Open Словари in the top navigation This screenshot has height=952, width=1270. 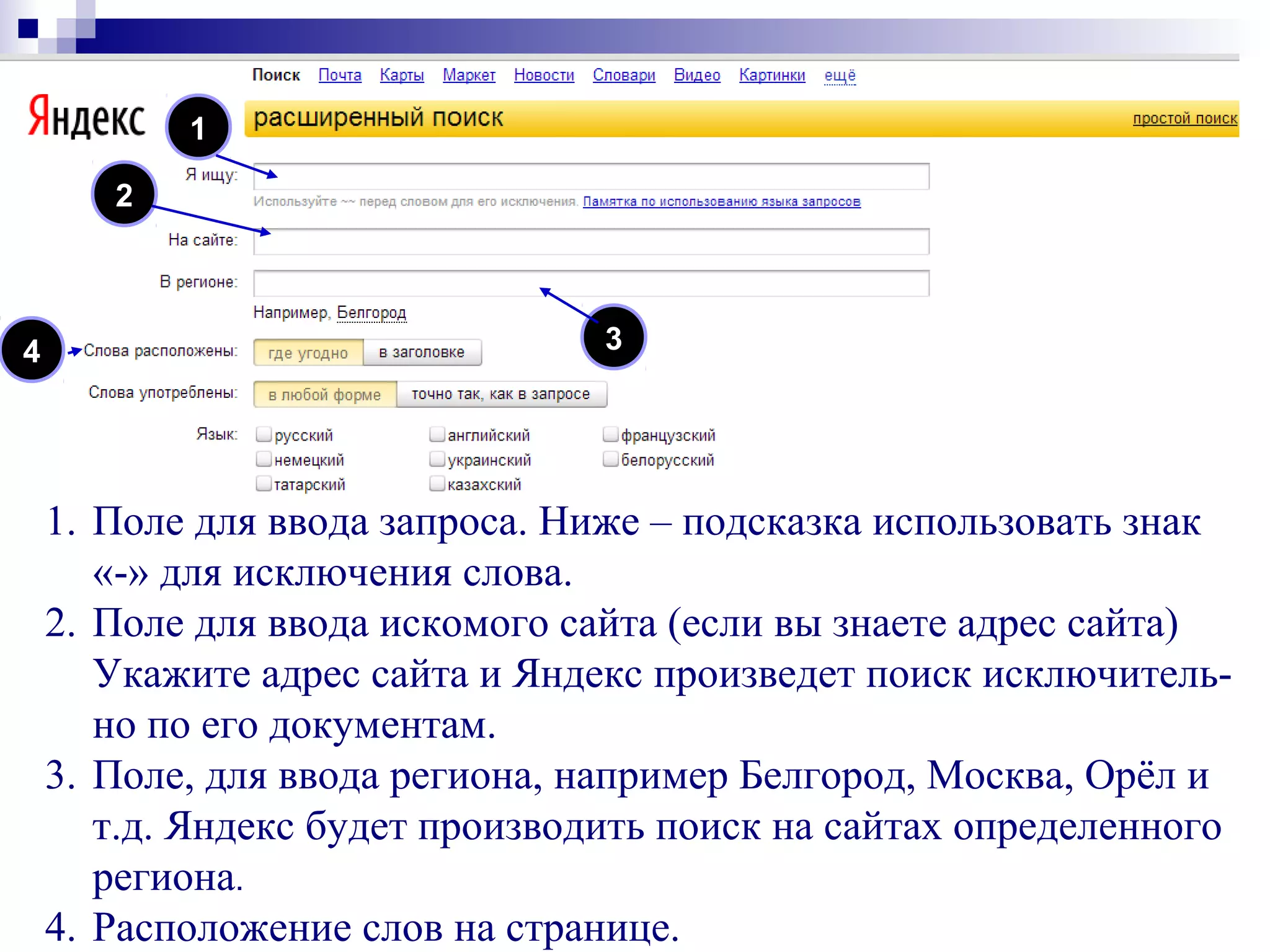point(624,75)
